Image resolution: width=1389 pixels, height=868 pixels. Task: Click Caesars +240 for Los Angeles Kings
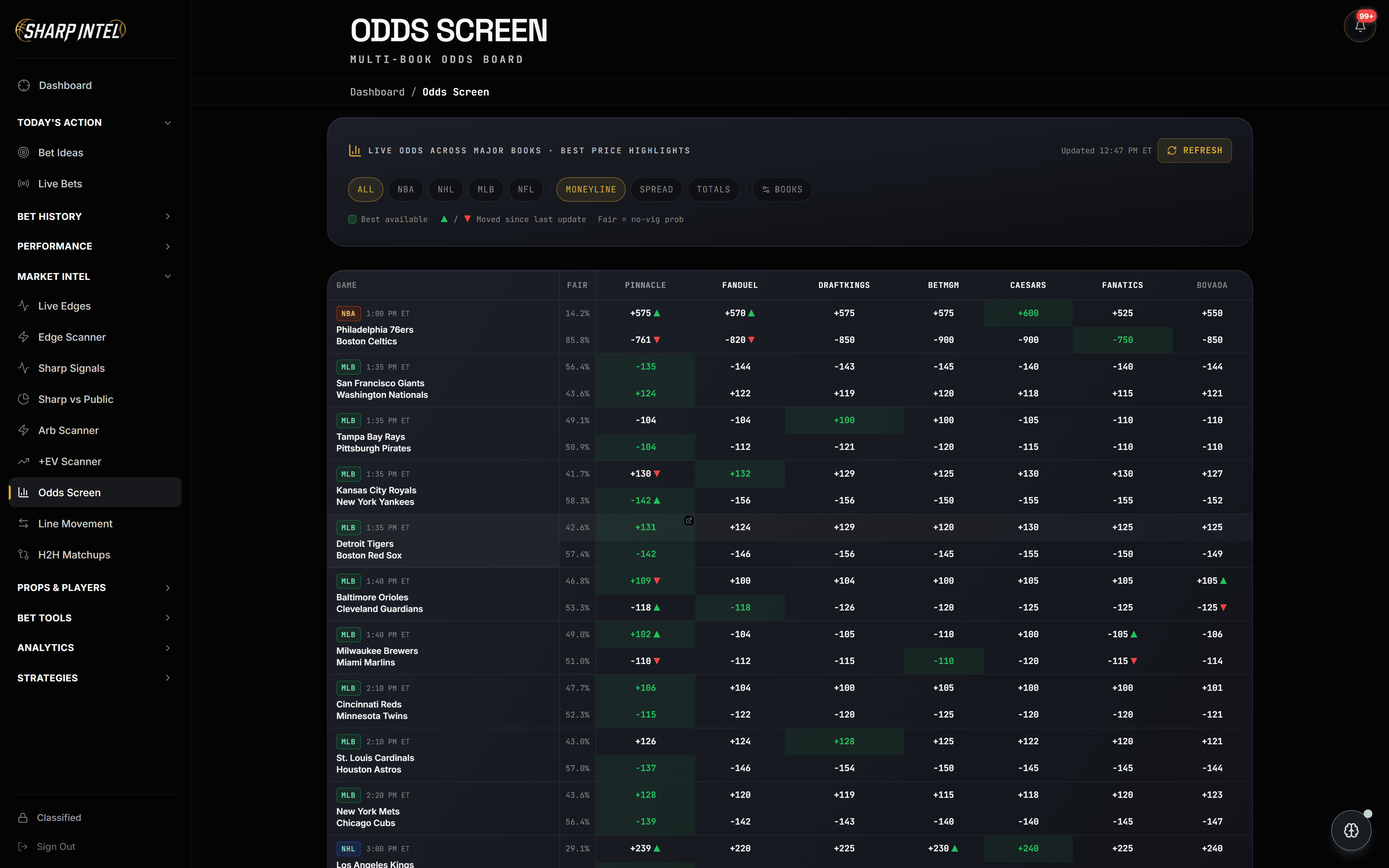(x=1028, y=848)
